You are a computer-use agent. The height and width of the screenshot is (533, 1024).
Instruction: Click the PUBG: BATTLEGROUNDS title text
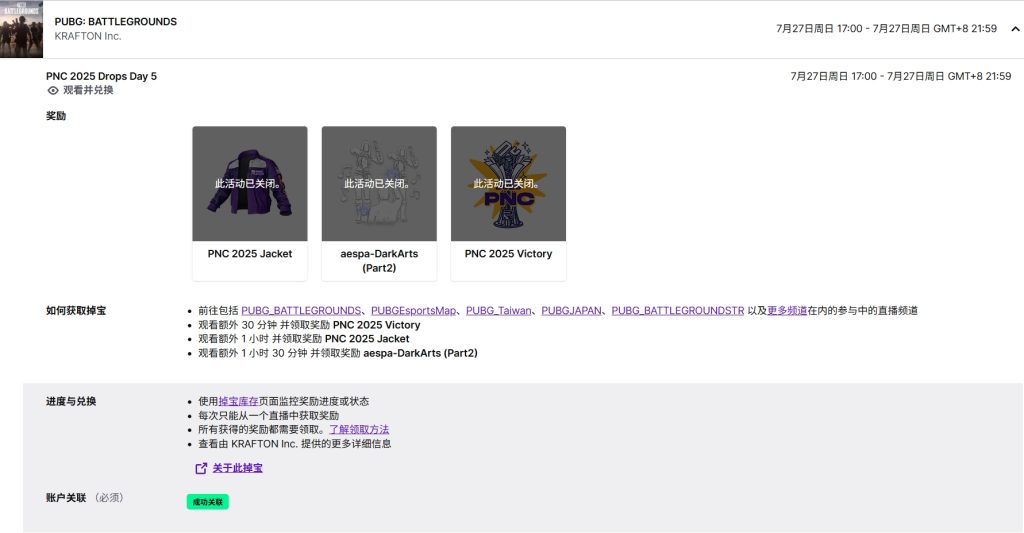(116, 22)
